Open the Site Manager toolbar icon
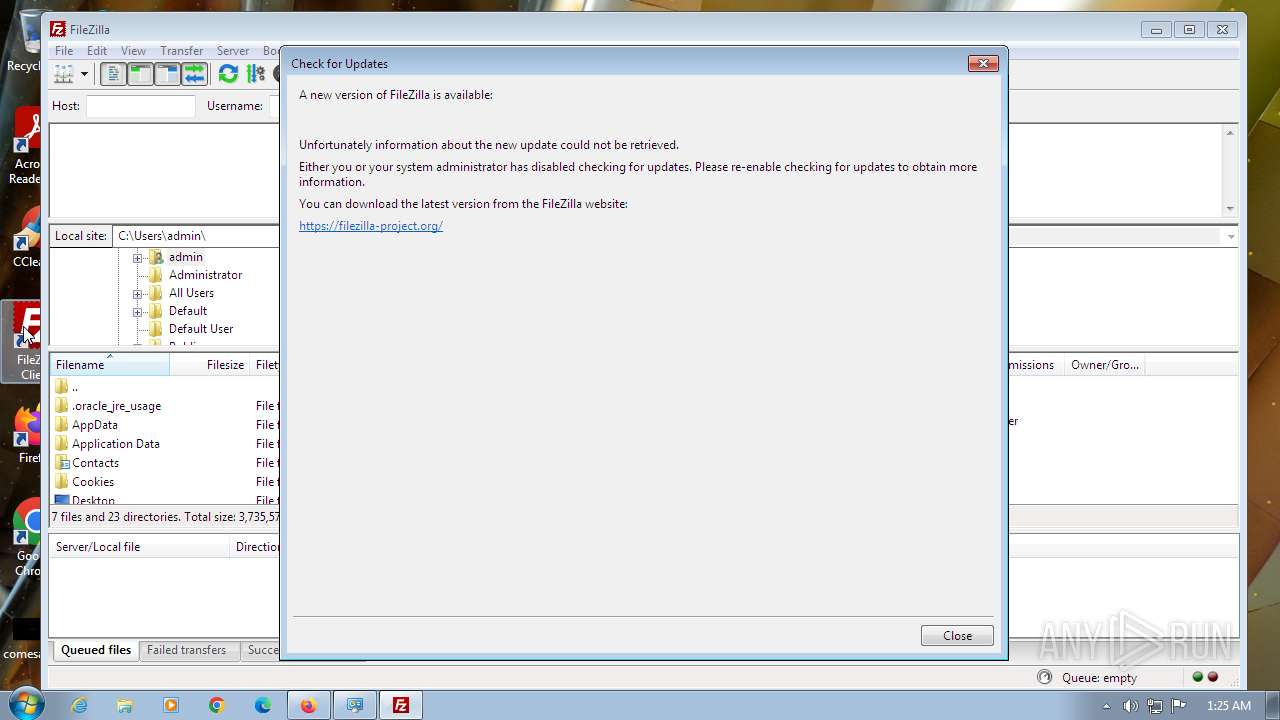The width and height of the screenshot is (1280, 720). click(x=65, y=74)
